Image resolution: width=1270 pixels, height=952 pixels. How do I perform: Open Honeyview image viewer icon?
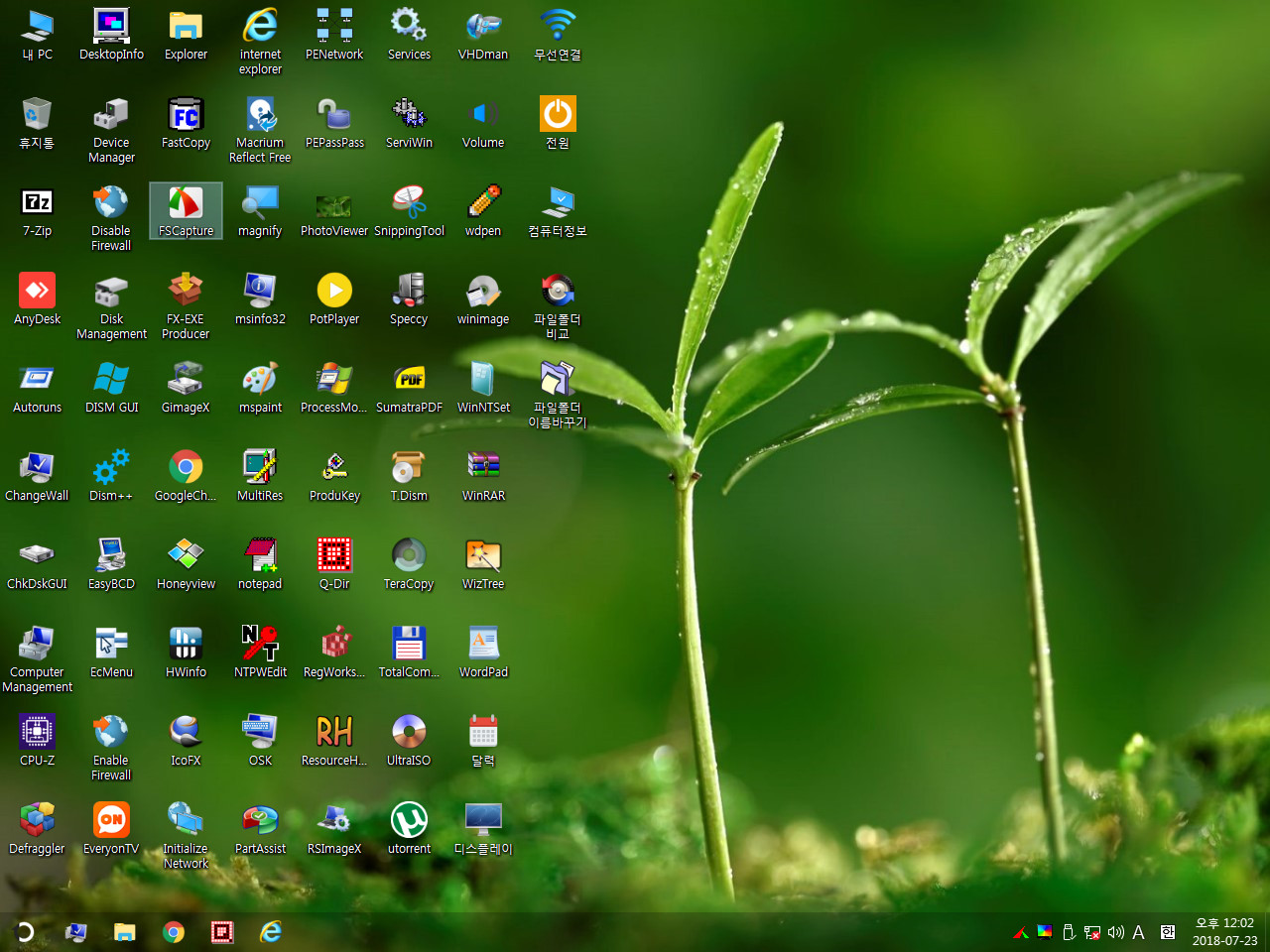pos(186,564)
